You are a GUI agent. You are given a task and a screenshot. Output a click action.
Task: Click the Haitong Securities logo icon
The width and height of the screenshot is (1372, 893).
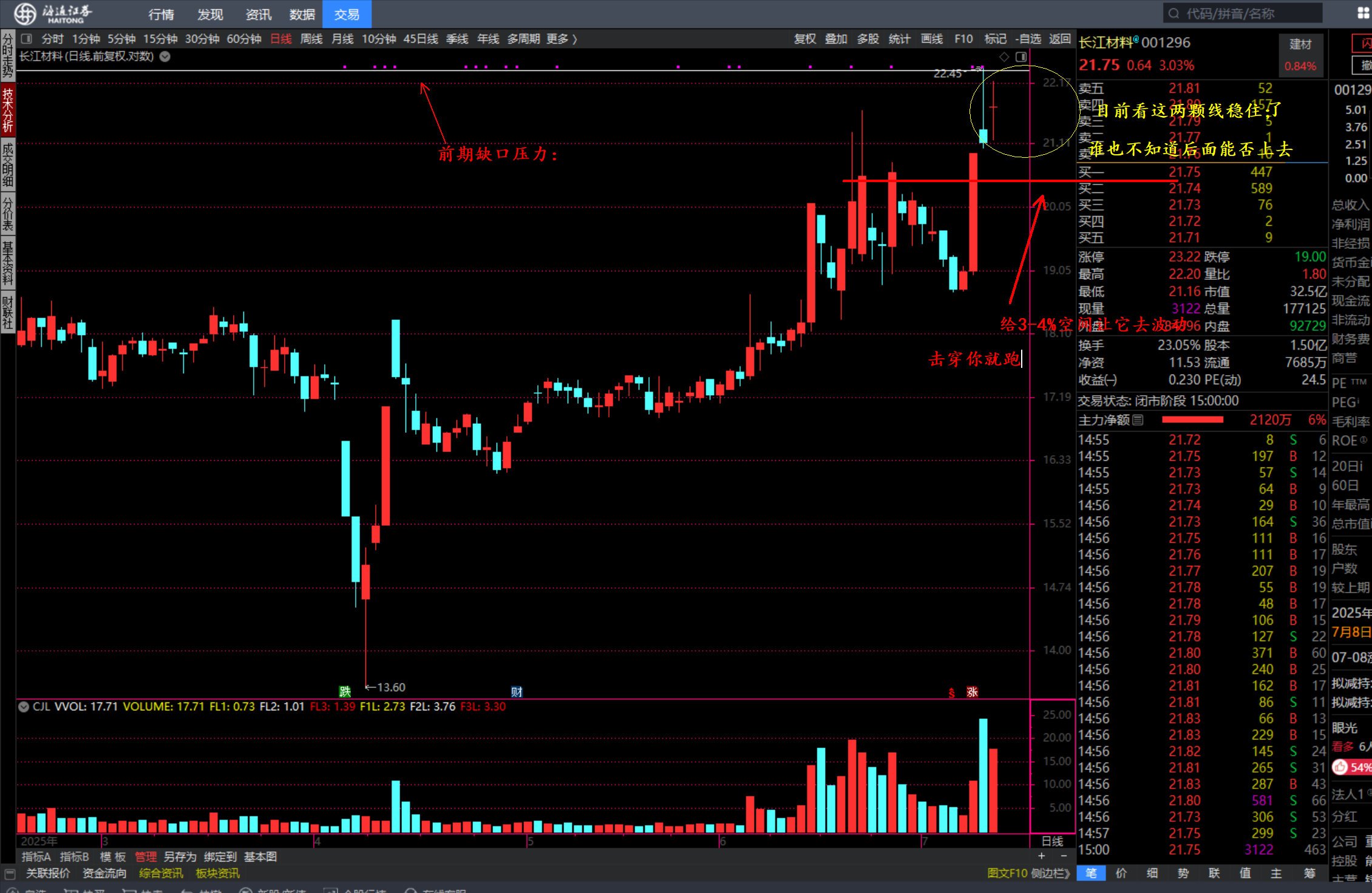coord(25,13)
